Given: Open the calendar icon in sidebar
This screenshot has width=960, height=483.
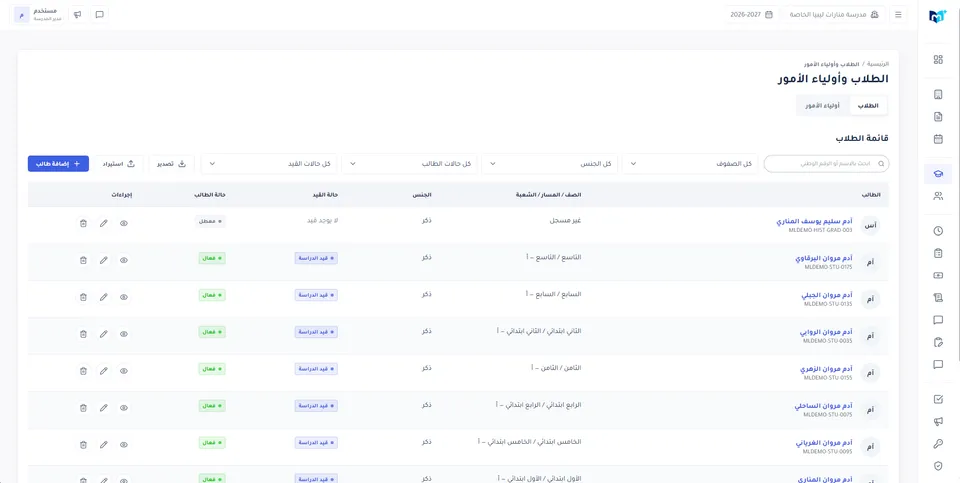Looking at the screenshot, I should click(x=938, y=139).
